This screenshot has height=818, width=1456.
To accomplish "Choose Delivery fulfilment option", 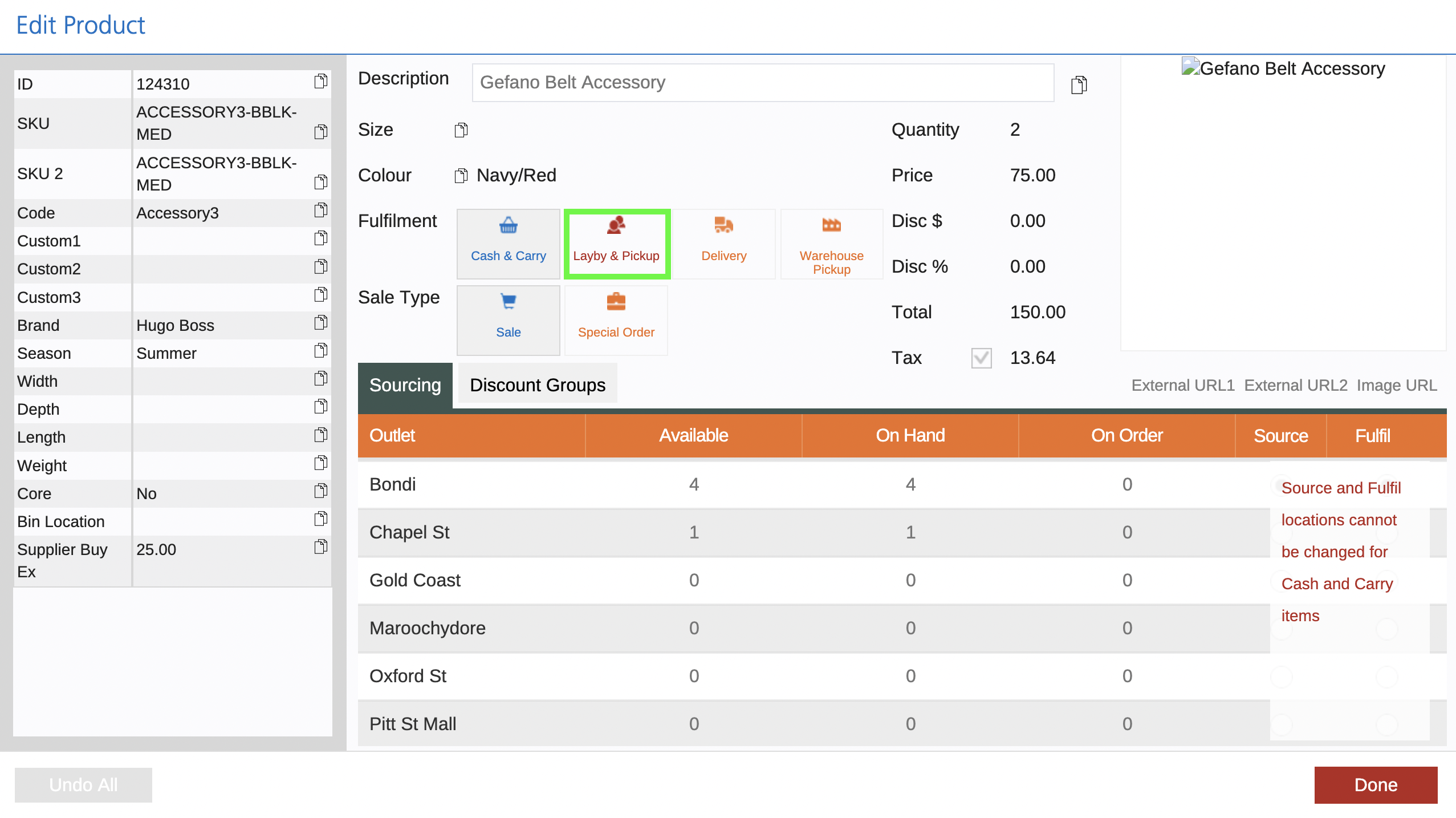I will point(723,244).
